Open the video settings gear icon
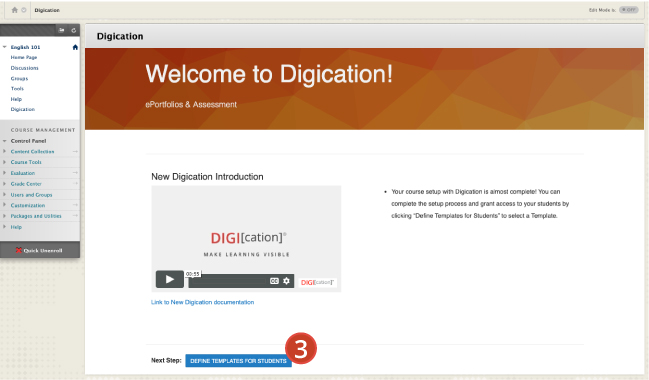 pos(286,281)
